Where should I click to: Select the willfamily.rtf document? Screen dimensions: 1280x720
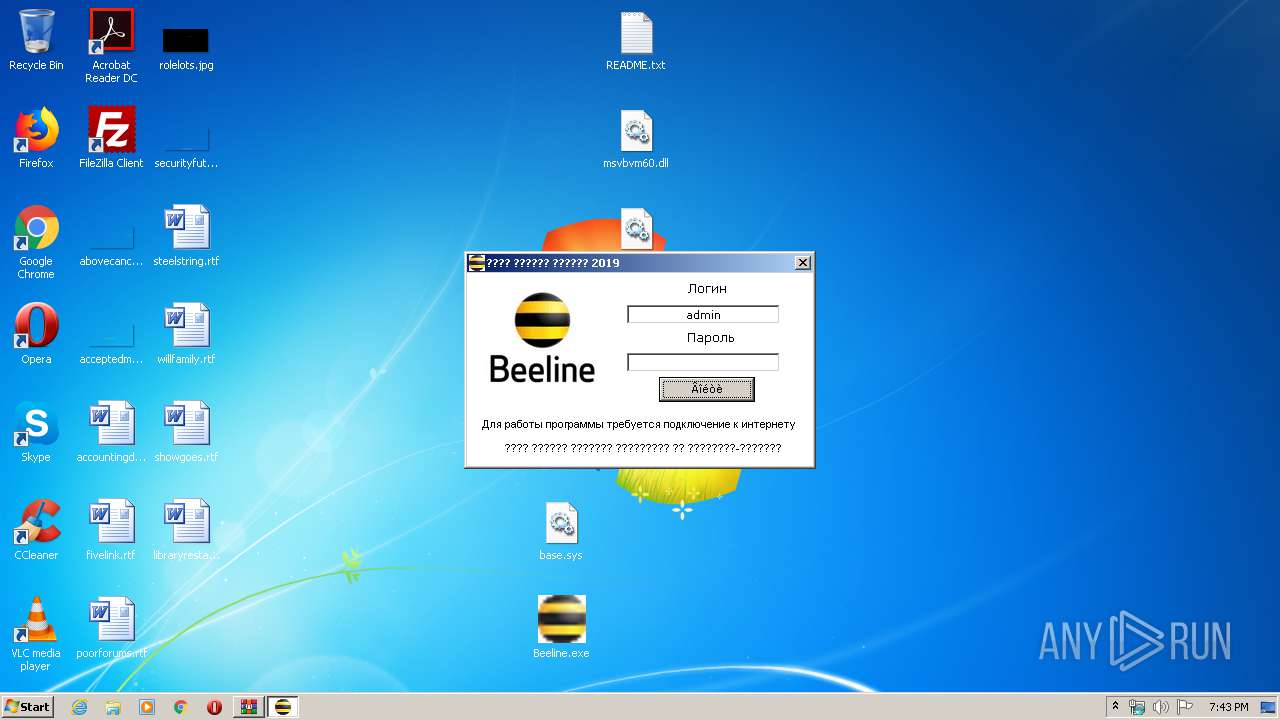click(x=186, y=334)
